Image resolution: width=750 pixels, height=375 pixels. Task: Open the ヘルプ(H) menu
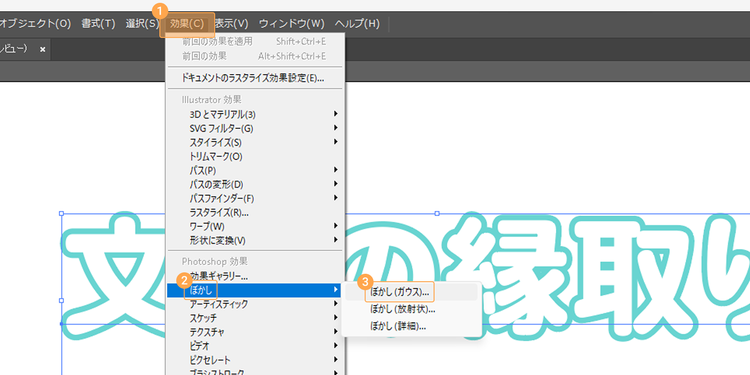click(x=357, y=23)
